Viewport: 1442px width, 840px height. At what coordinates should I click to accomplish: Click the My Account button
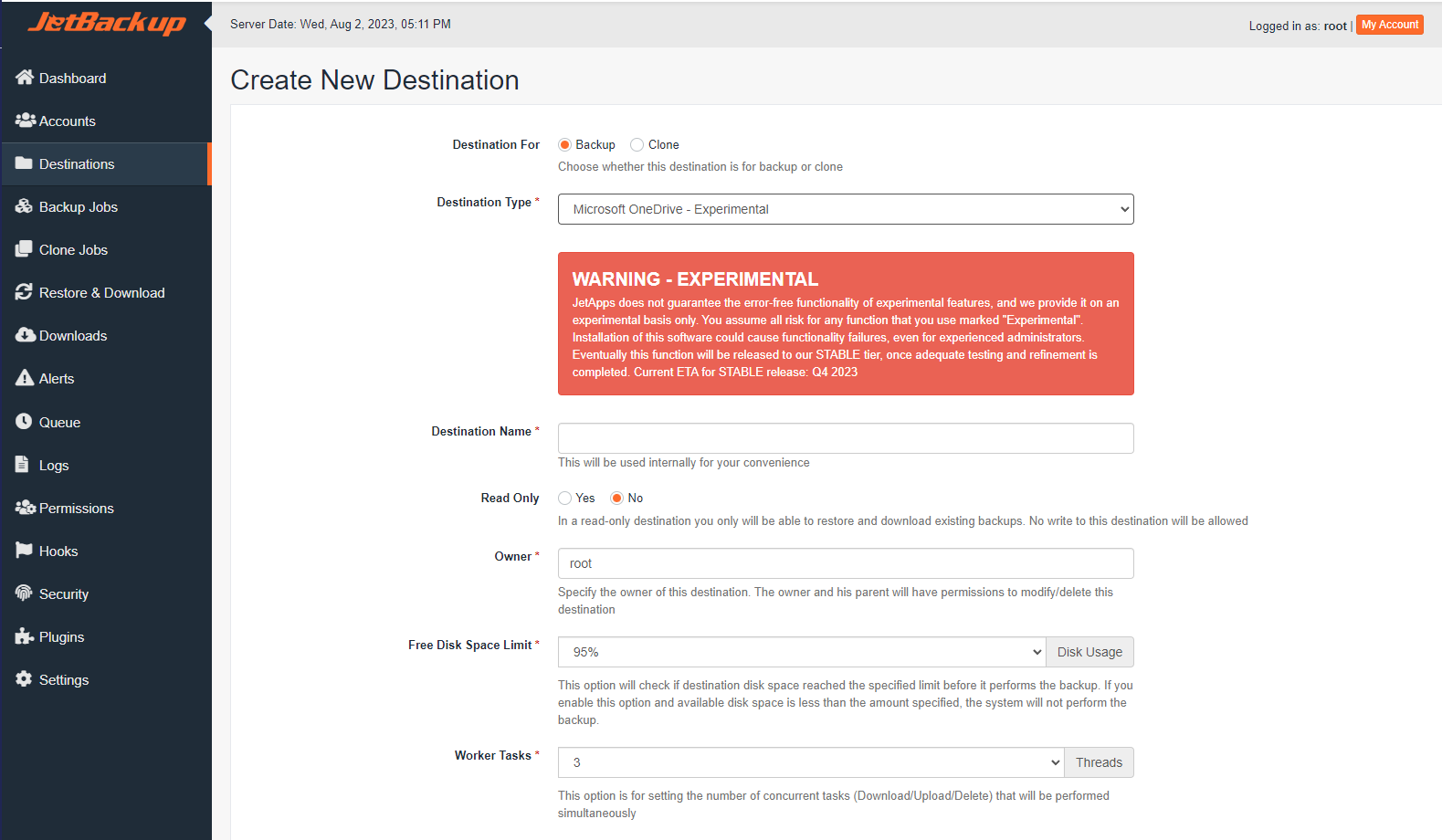[1390, 25]
